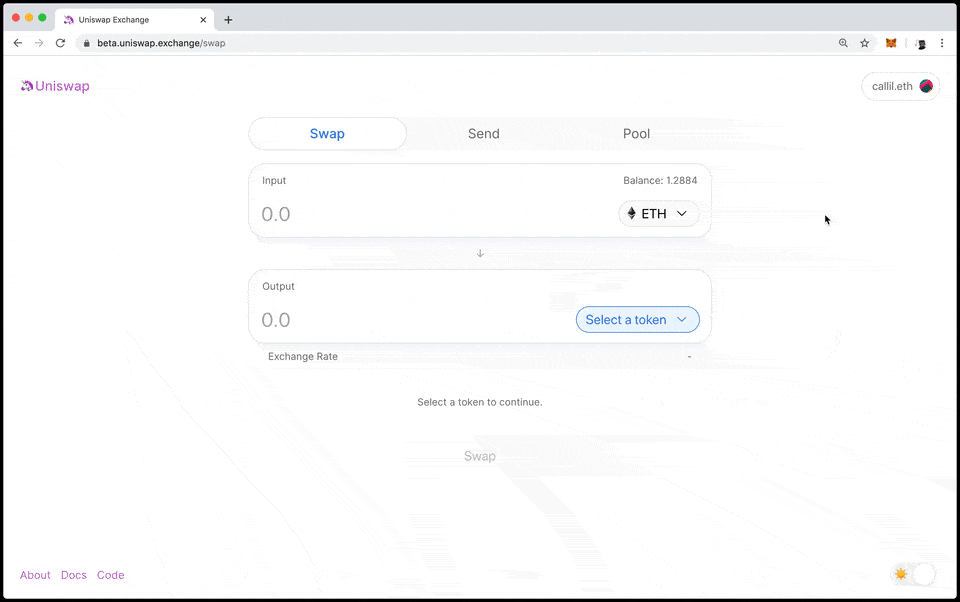This screenshot has width=960, height=602.
Task: Bookmark this page with the star
Action: click(x=864, y=43)
